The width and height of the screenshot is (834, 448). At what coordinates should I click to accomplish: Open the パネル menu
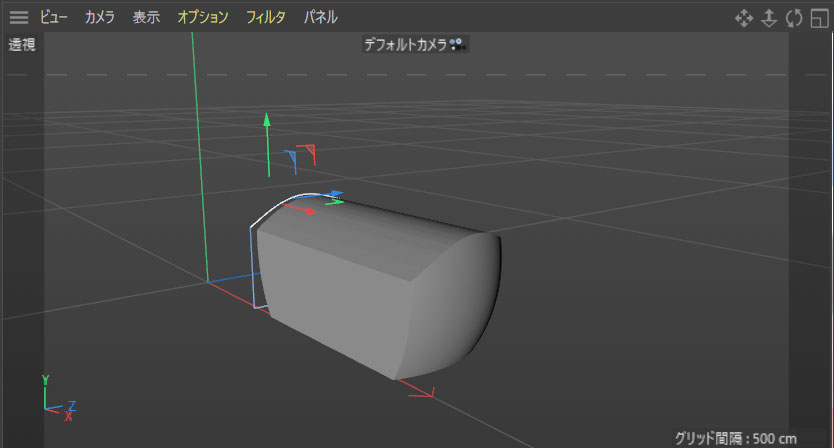point(320,17)
